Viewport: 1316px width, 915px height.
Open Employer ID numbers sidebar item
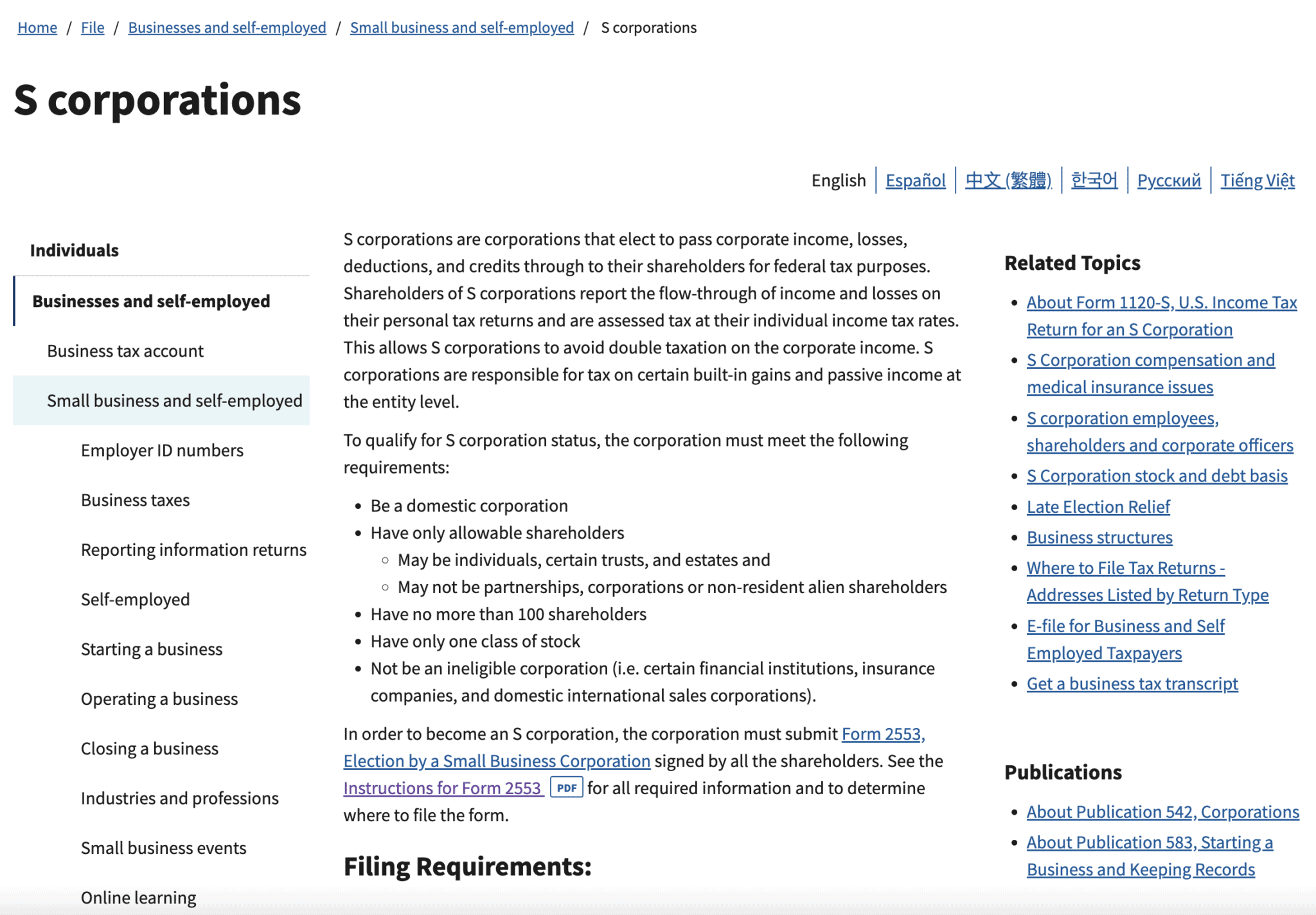pyautogui.click(x=162, y=450)
